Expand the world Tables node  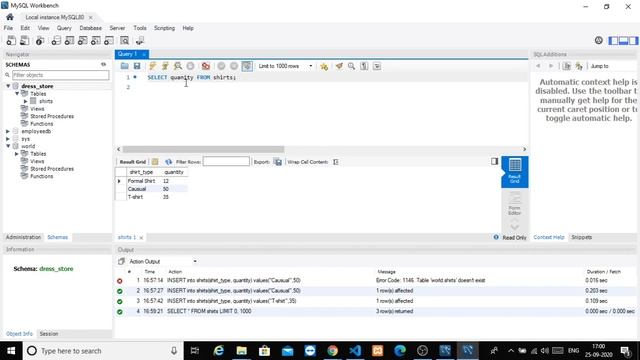point(17,153)
